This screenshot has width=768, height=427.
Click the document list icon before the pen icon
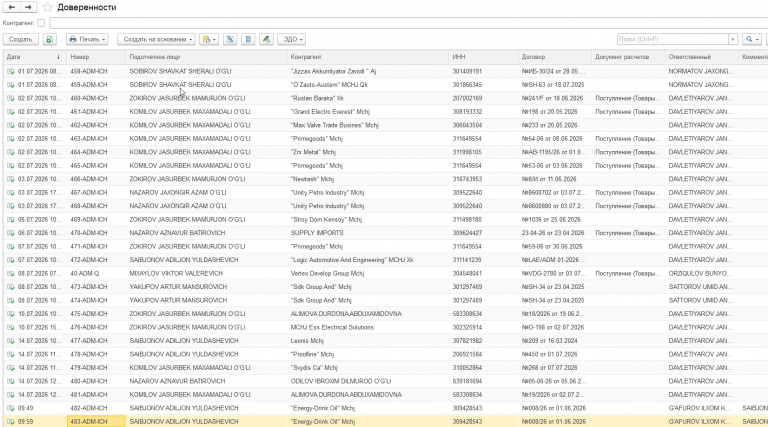point(248,39)
